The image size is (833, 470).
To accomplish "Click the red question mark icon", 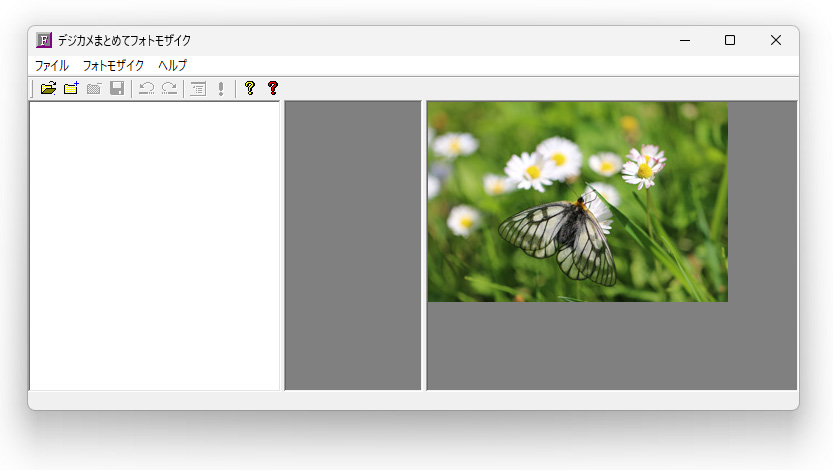I will tap(273, 88).
